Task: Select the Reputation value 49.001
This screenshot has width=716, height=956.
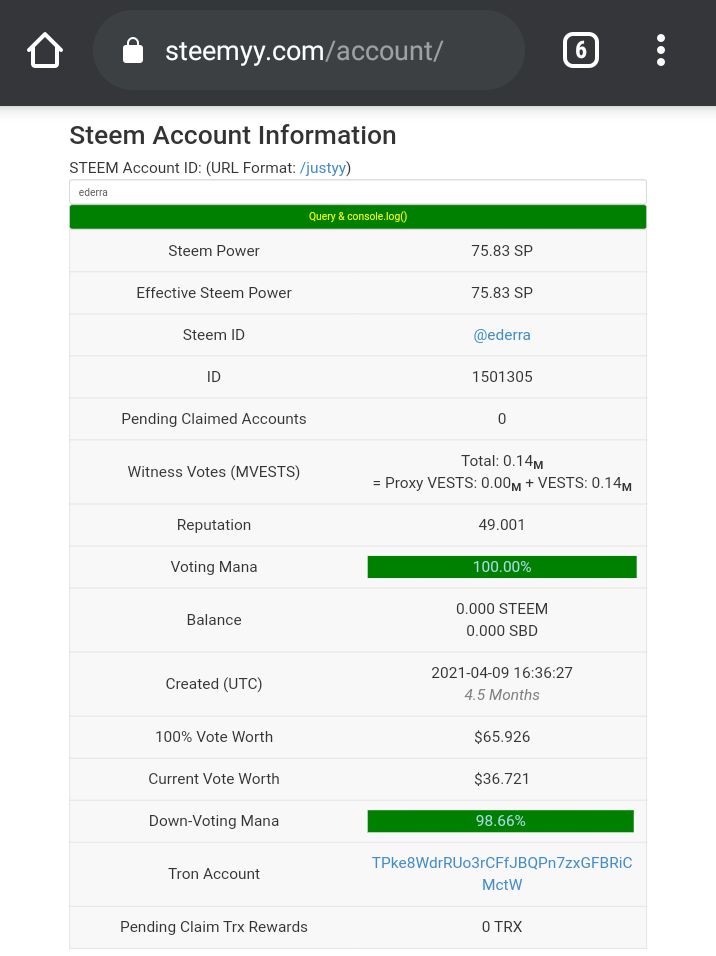Action: 502,525
